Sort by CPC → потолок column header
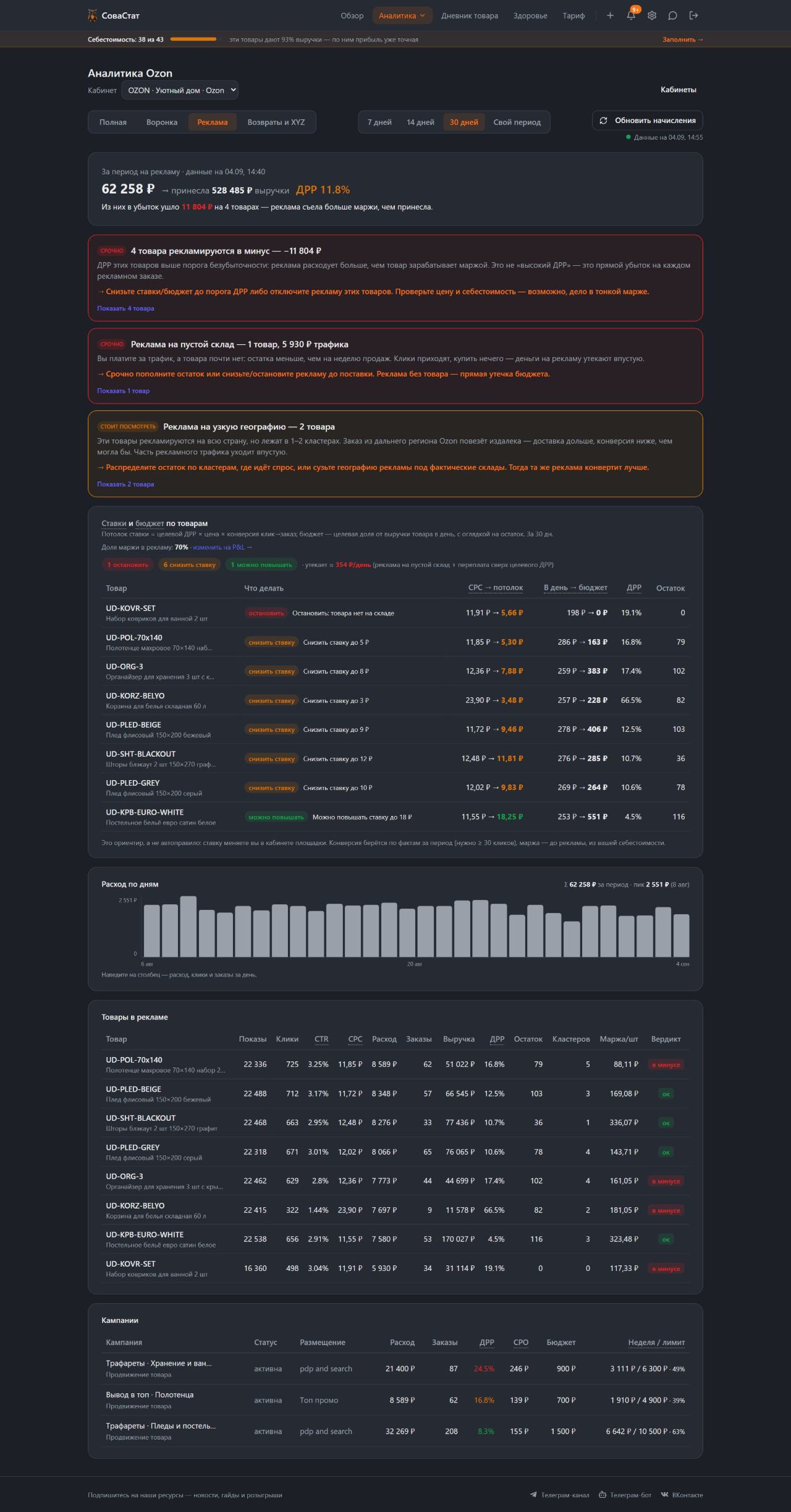Viewport: 791px width, 1512px height. 496,588
